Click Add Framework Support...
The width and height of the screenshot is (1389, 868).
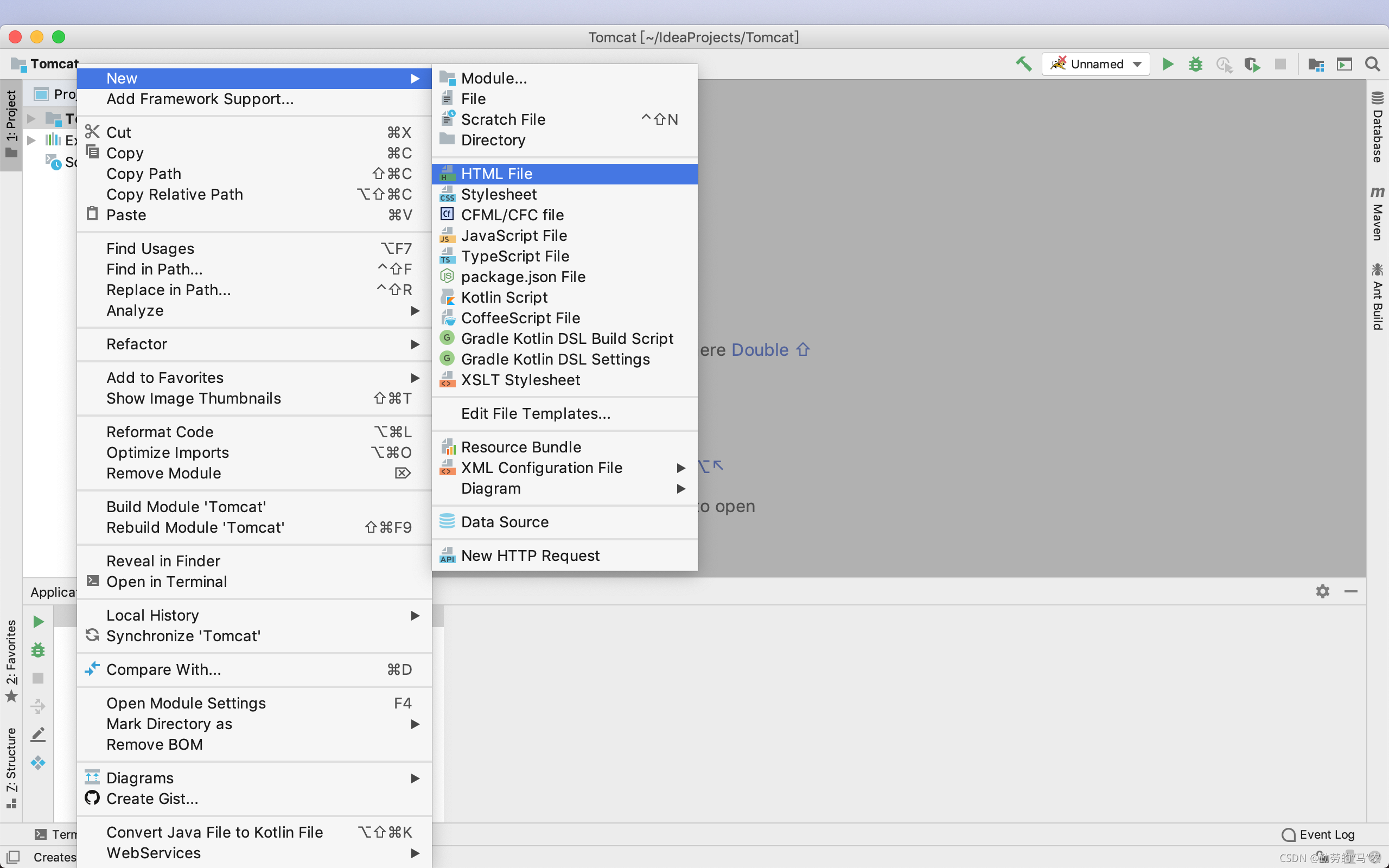(254, 99)
